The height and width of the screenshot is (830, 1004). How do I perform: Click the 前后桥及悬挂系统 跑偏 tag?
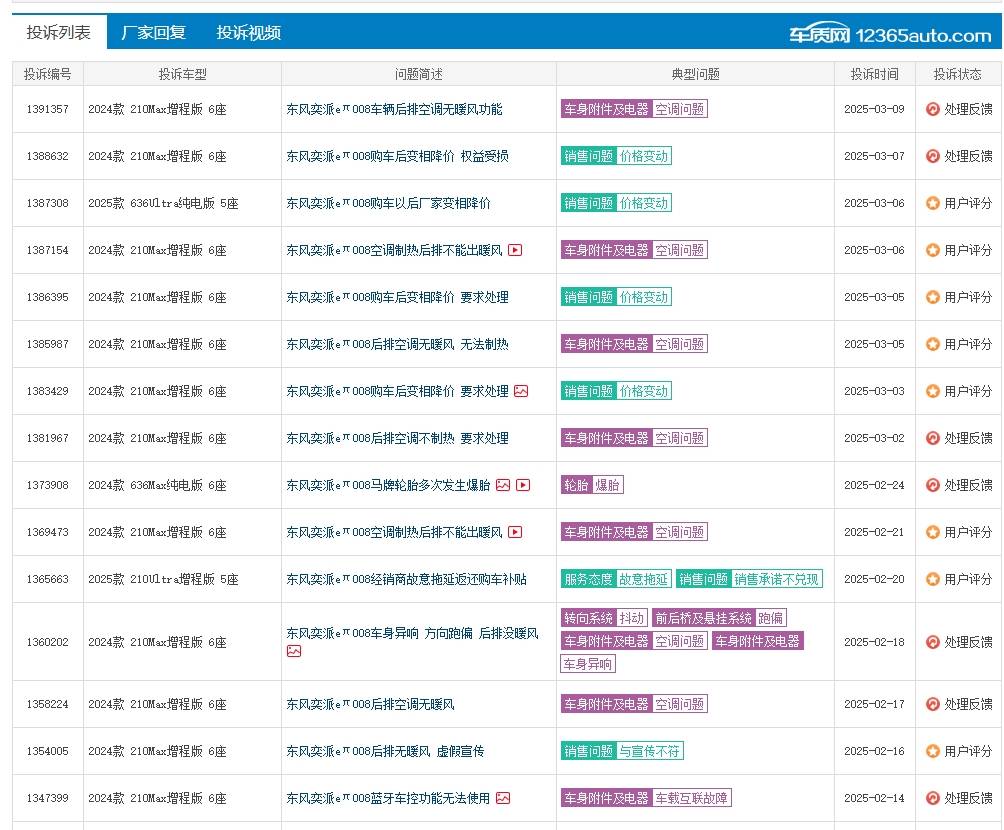point(719,618)
